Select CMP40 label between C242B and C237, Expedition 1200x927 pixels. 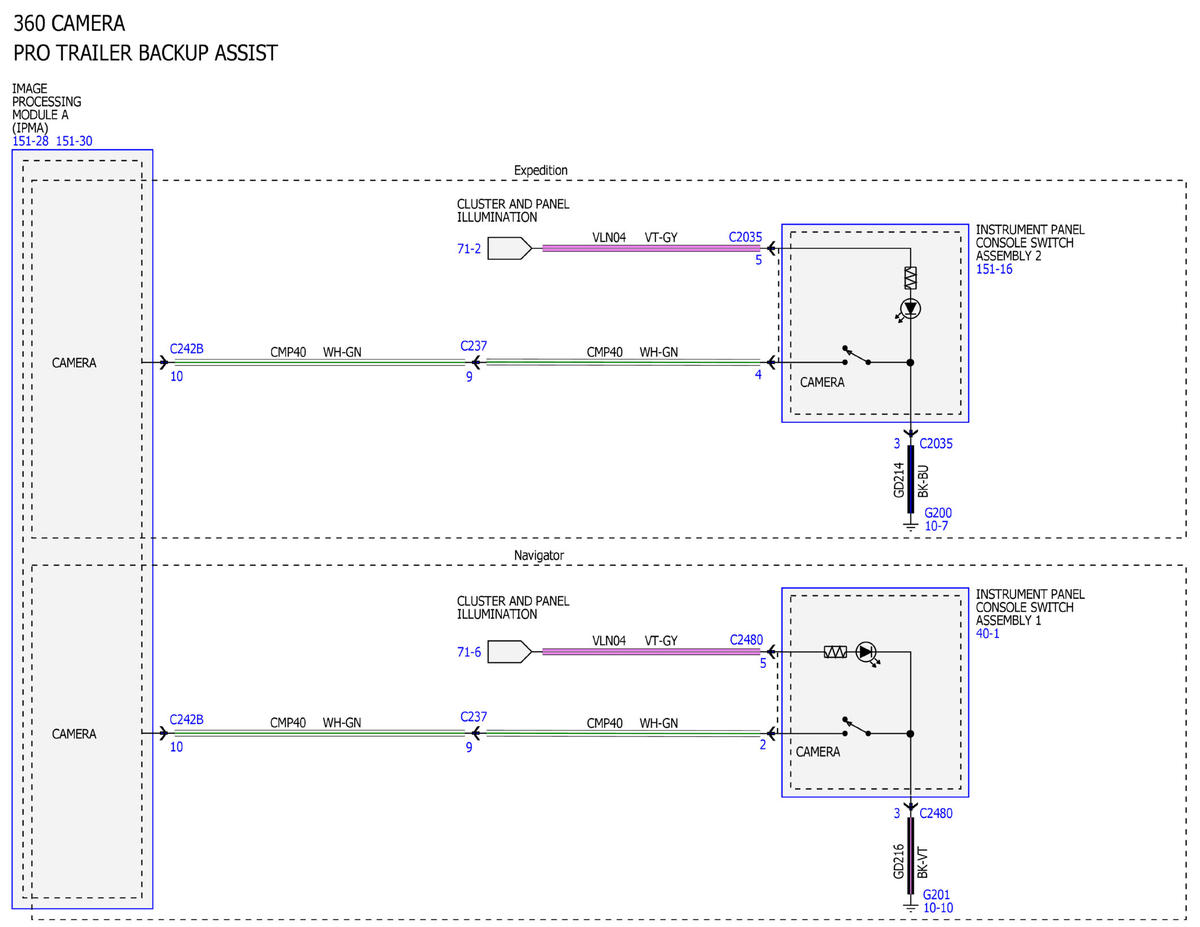[288, 352]
